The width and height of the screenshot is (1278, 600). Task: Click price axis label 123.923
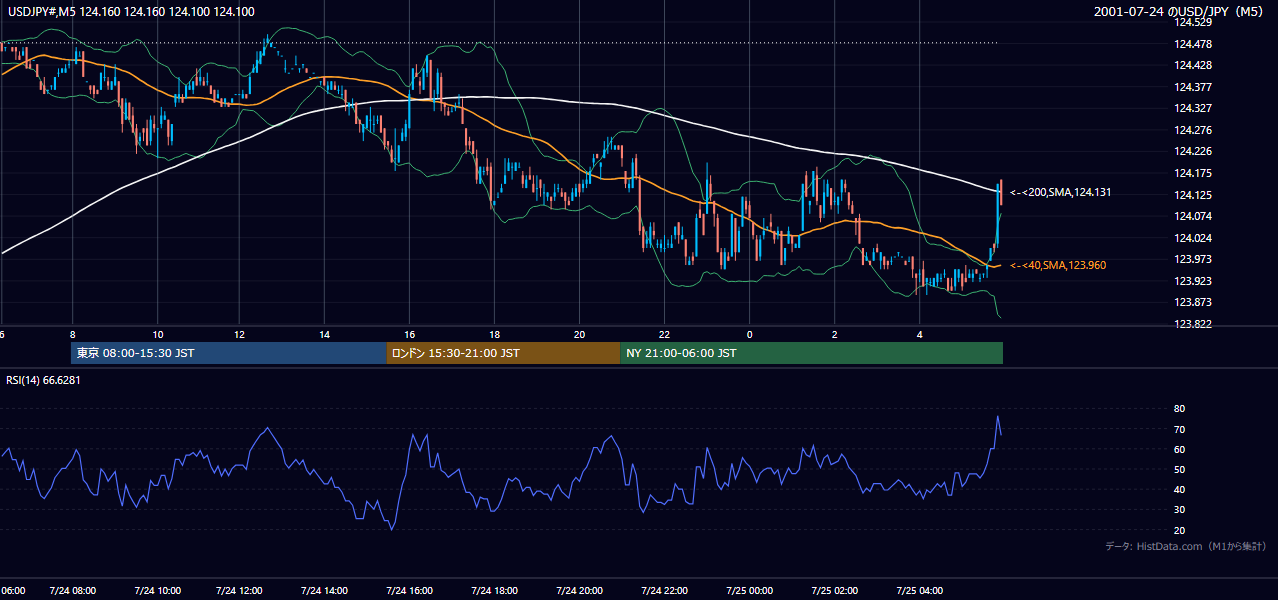[1194, 281]
